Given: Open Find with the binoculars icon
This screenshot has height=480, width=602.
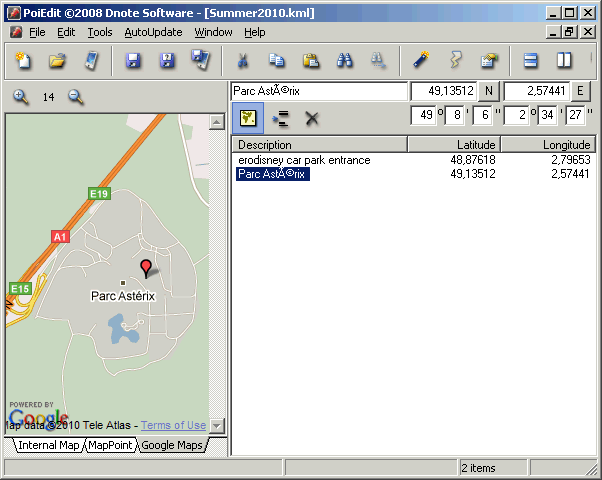Looking at the screenshot, I should pyautogui.click(x=344, y=61).
